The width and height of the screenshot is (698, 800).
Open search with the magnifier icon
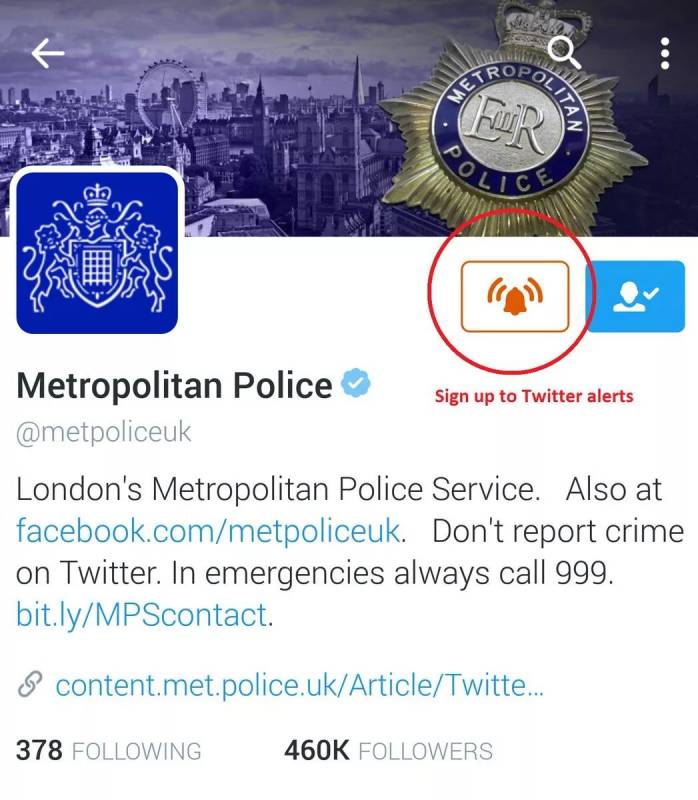click(564, 54)
